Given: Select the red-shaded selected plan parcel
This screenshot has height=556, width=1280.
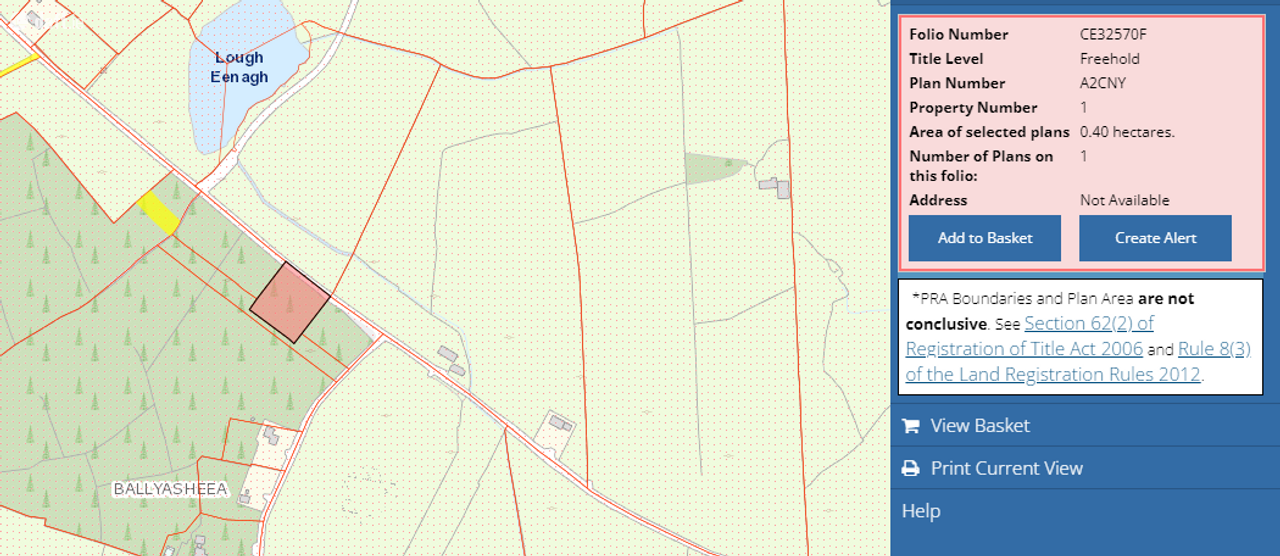Looking at the screenshot, I should [289, 302].
